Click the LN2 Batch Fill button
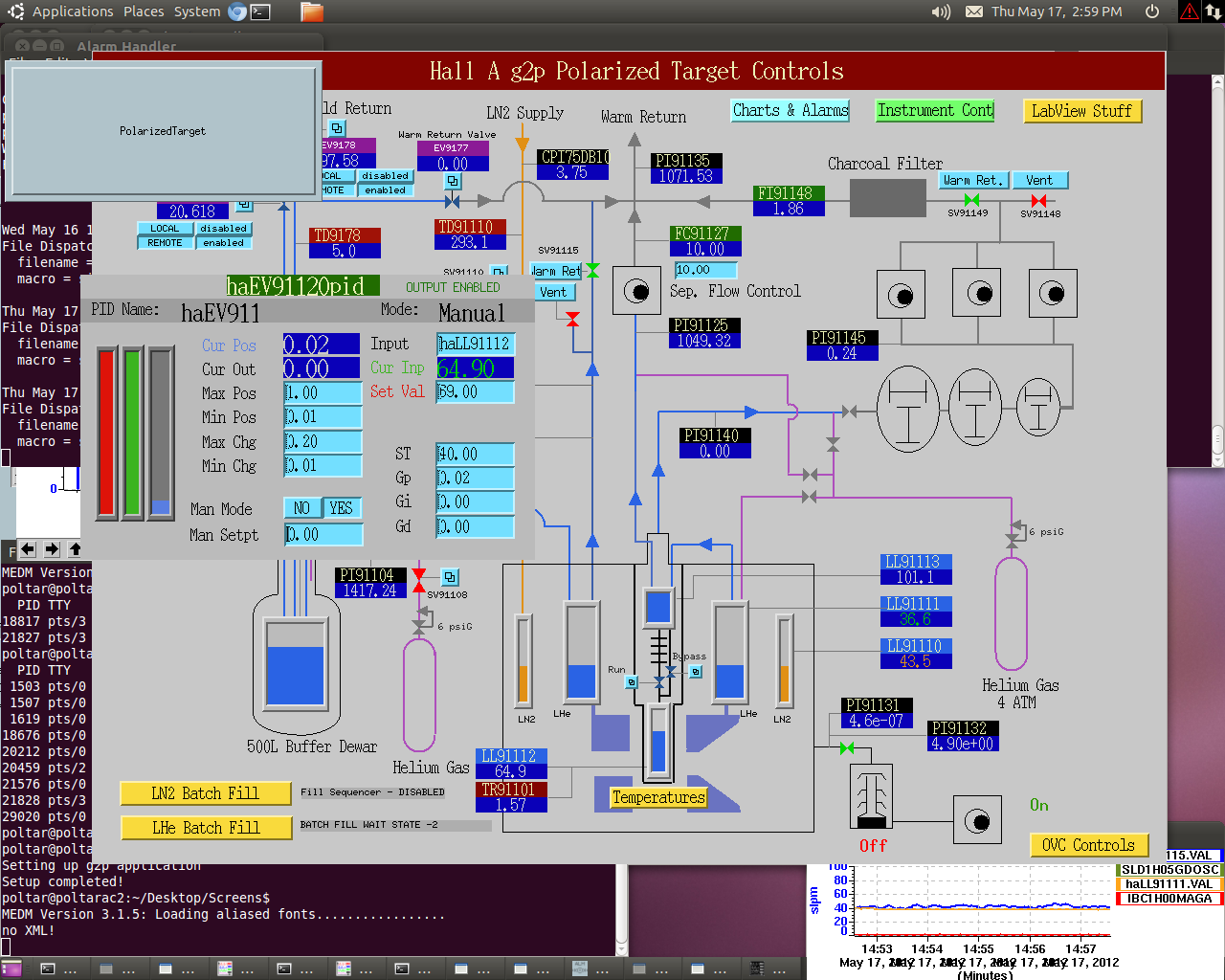Screen dimensions: 1225x980 point(206,793)
